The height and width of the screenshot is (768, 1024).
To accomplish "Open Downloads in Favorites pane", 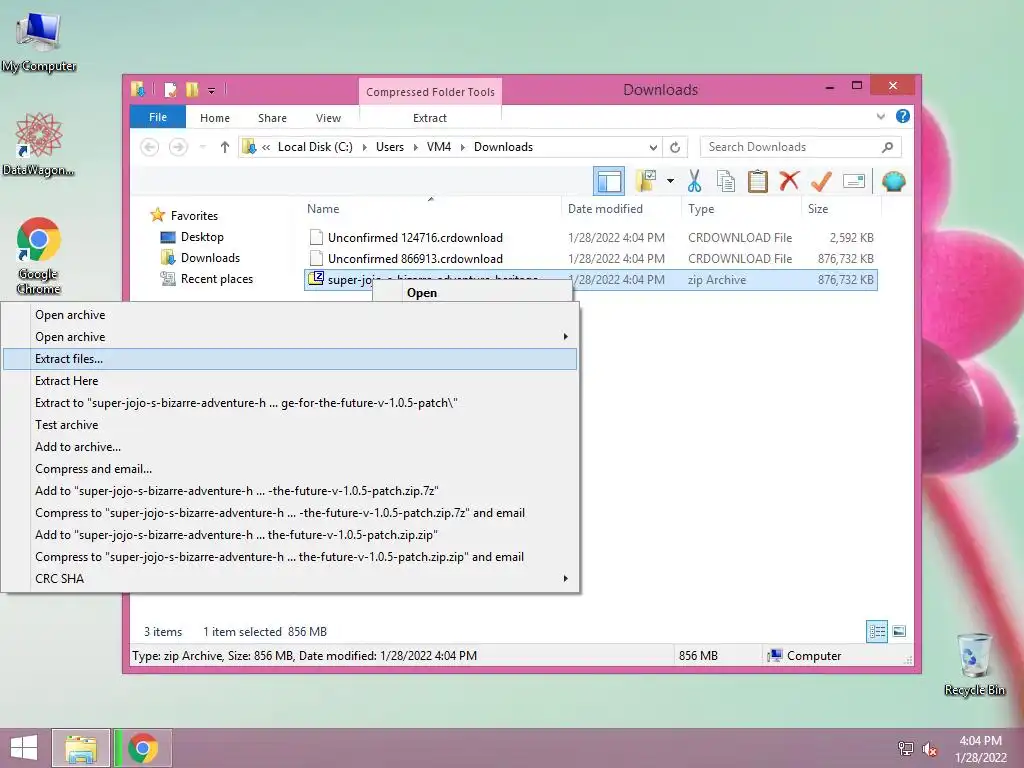I will [210, 258].
